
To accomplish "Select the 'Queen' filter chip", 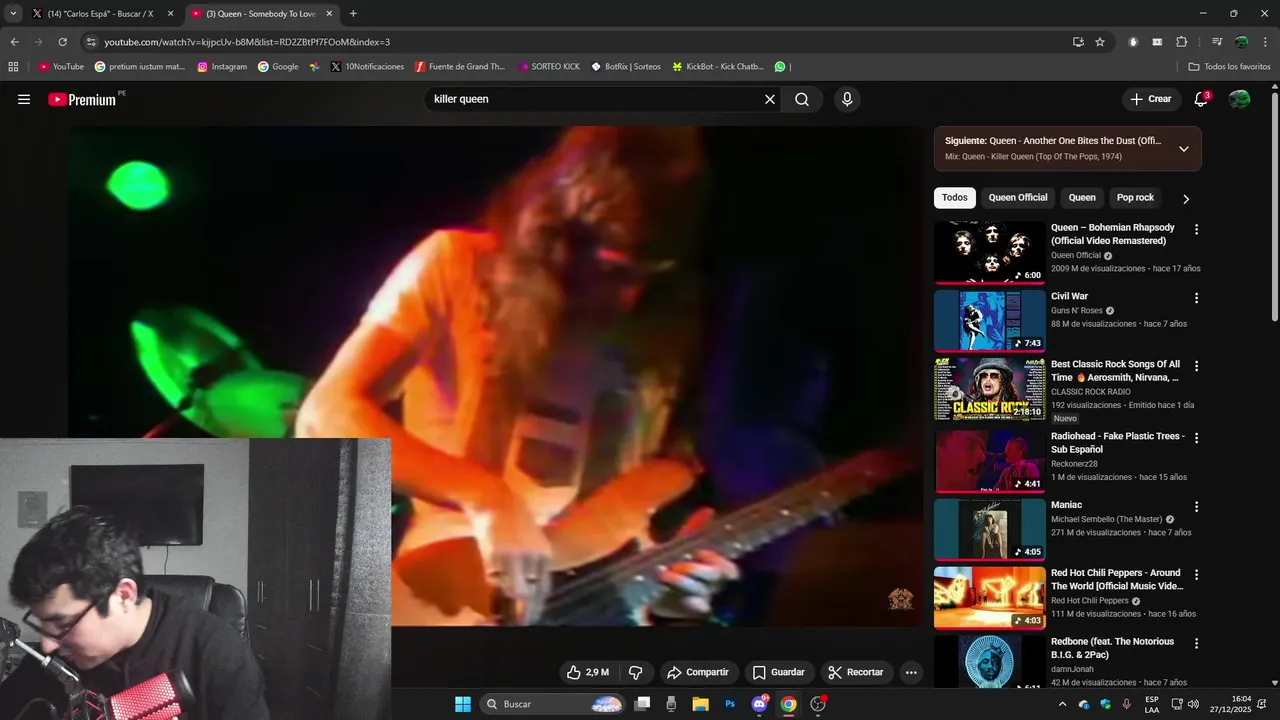I will (1082, 198).
